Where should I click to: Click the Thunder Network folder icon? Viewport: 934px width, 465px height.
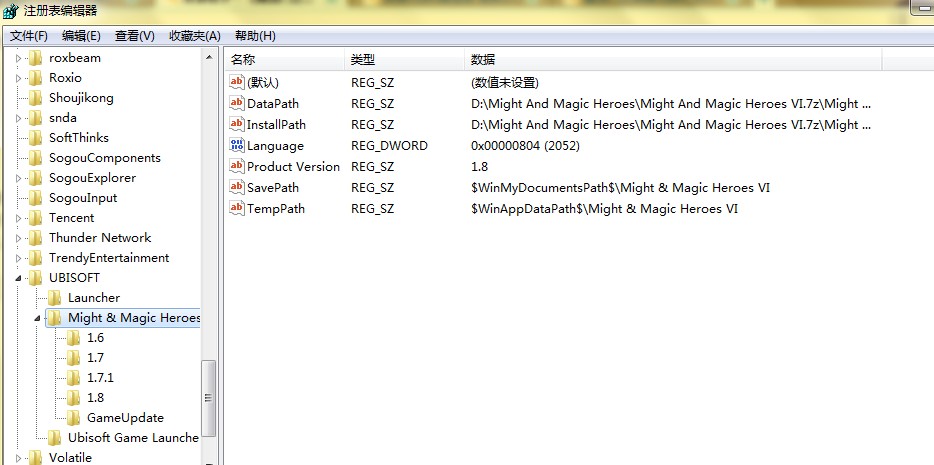36,238
